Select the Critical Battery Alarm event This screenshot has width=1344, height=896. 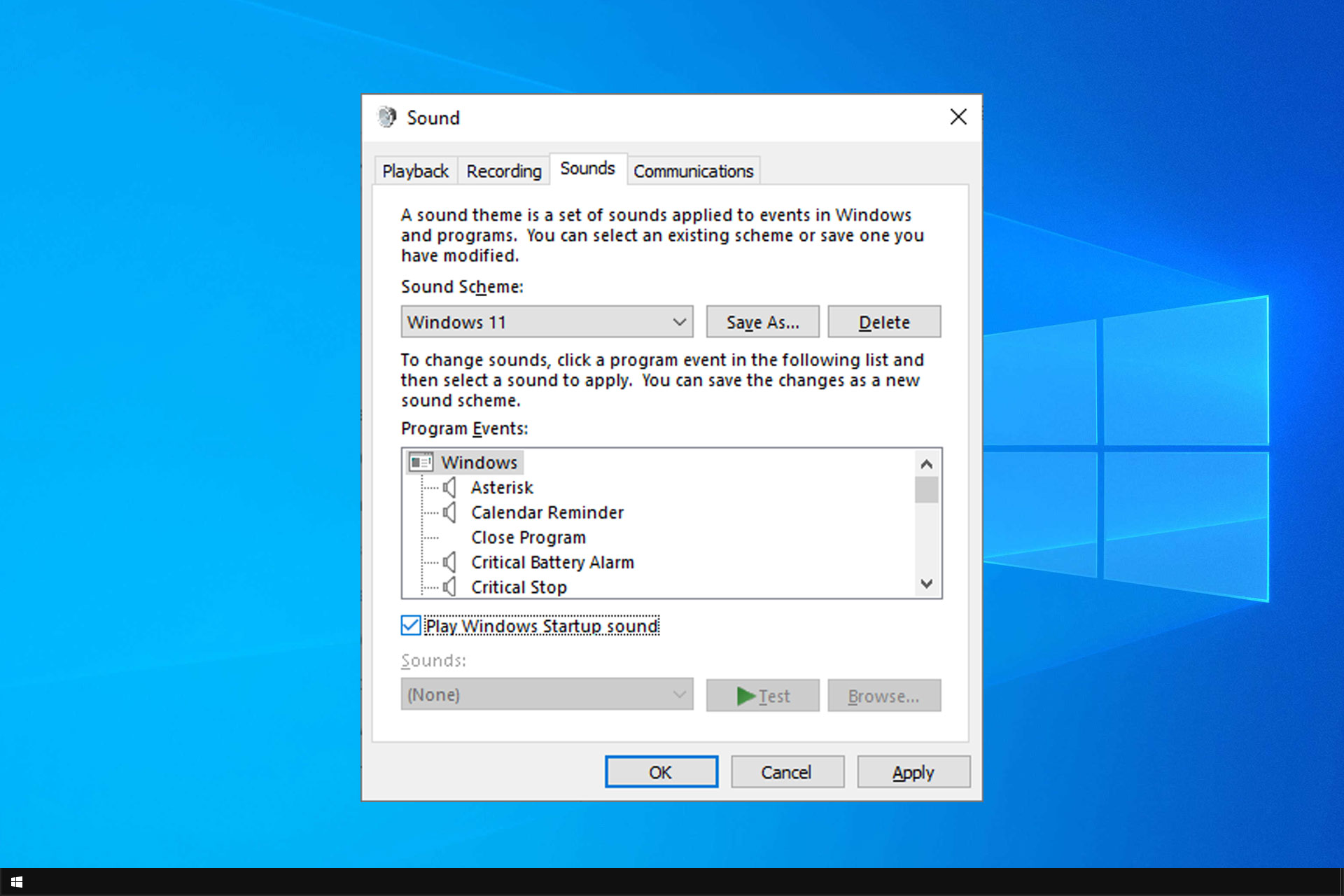pos(552,562)
